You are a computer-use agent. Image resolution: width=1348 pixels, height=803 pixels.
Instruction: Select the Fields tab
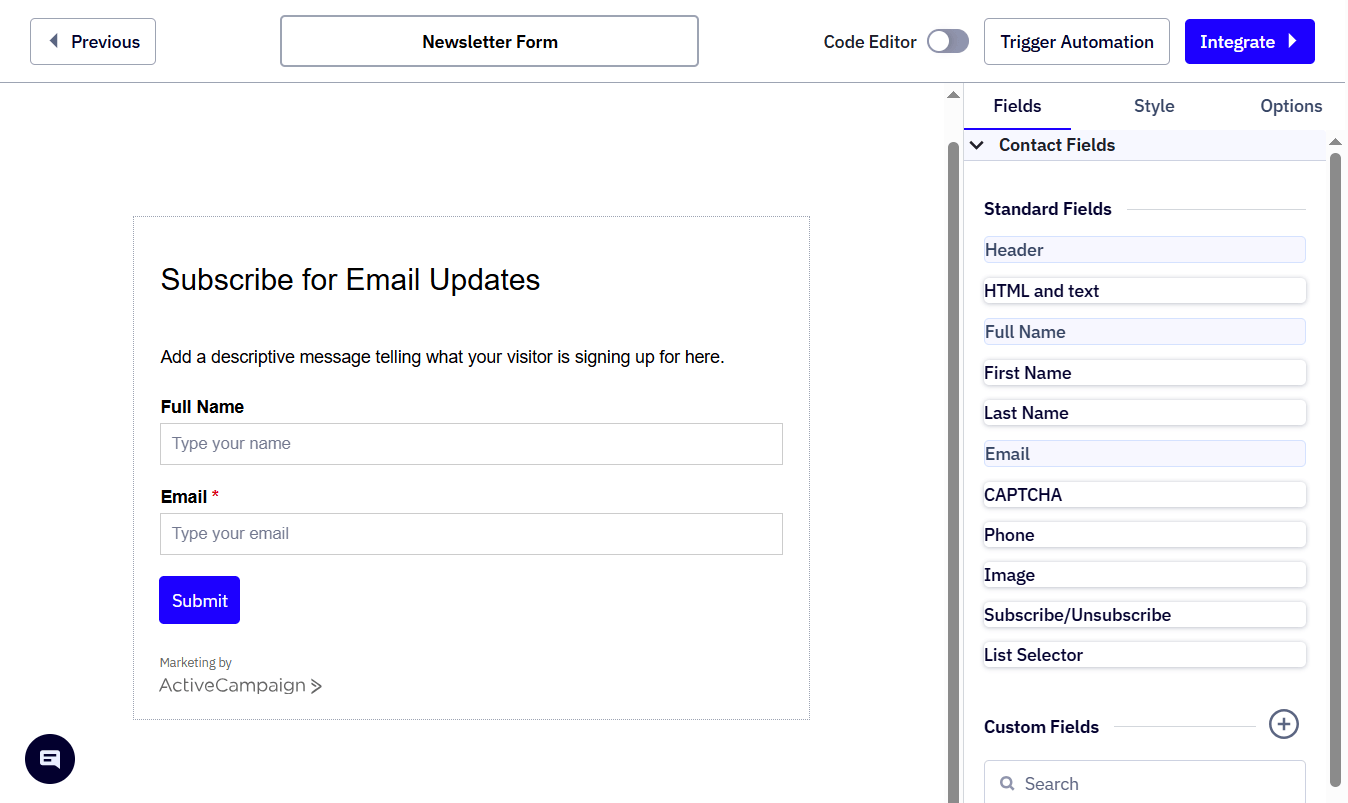[x=1017, y=106]
